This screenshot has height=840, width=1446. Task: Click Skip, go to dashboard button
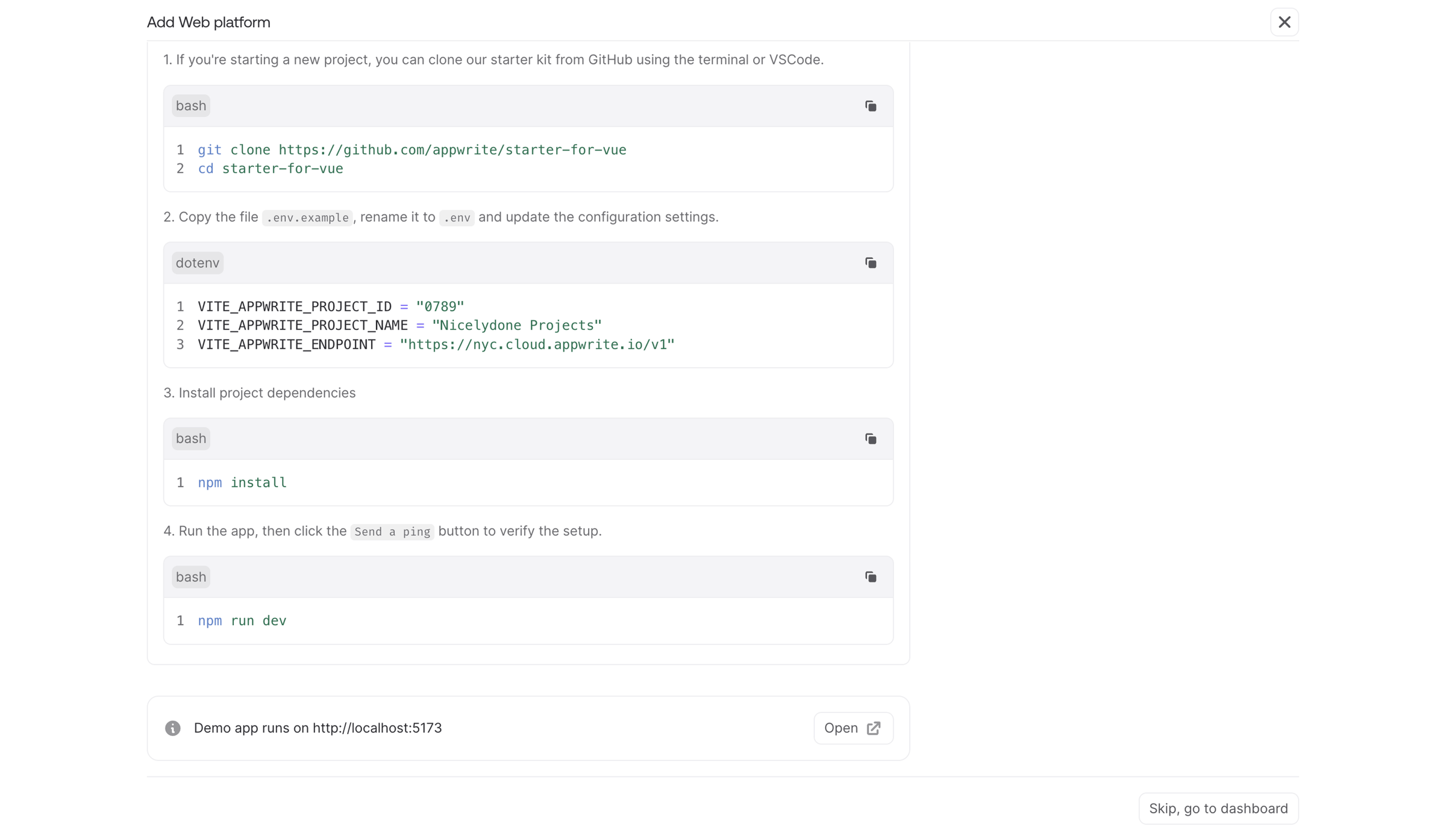(1218, 808)
